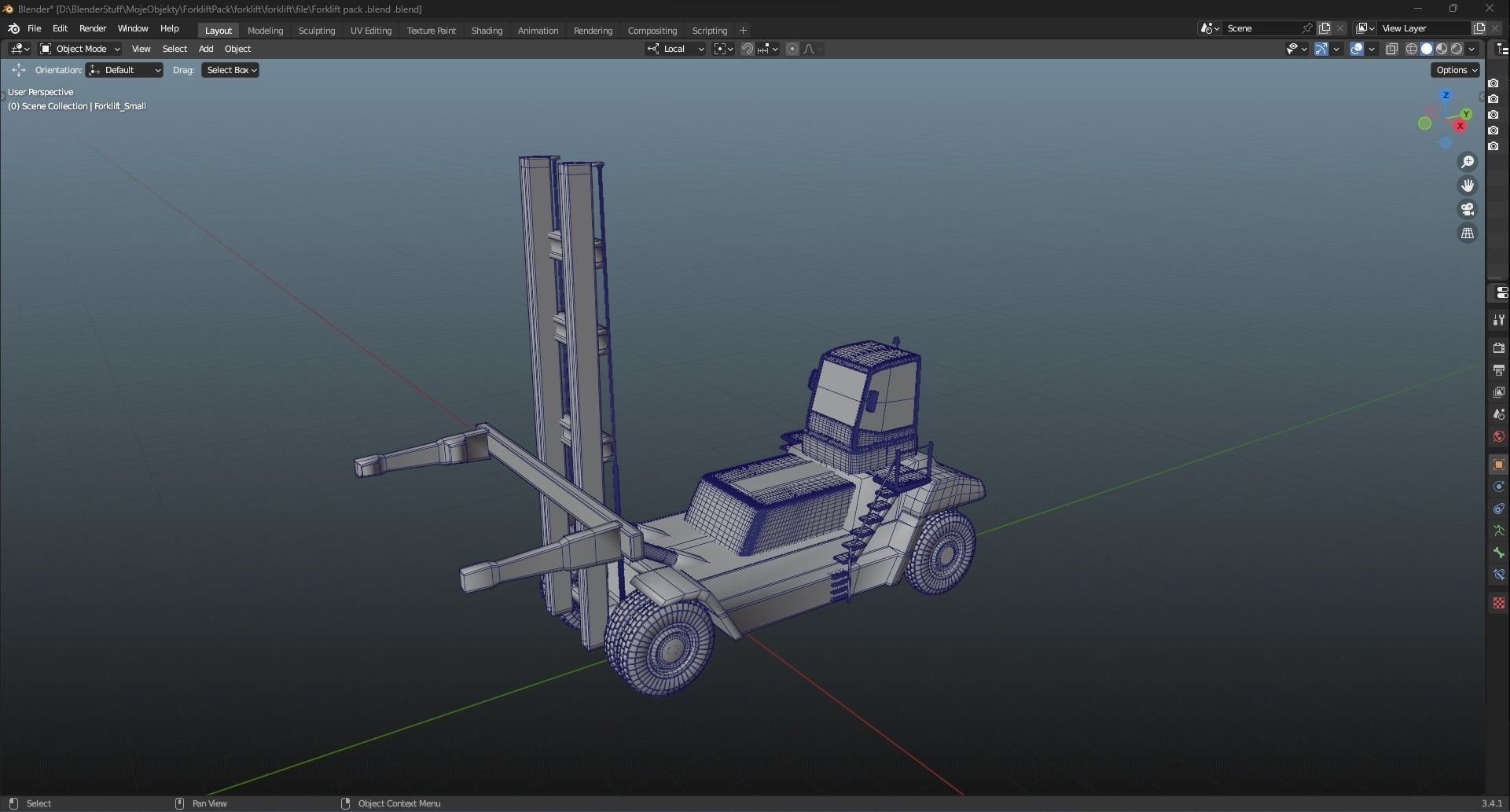The height and width of the screenshot is (812, 1510).
Task: Open the Window menu
Action: pyautogui.click(x=133, y=28)
